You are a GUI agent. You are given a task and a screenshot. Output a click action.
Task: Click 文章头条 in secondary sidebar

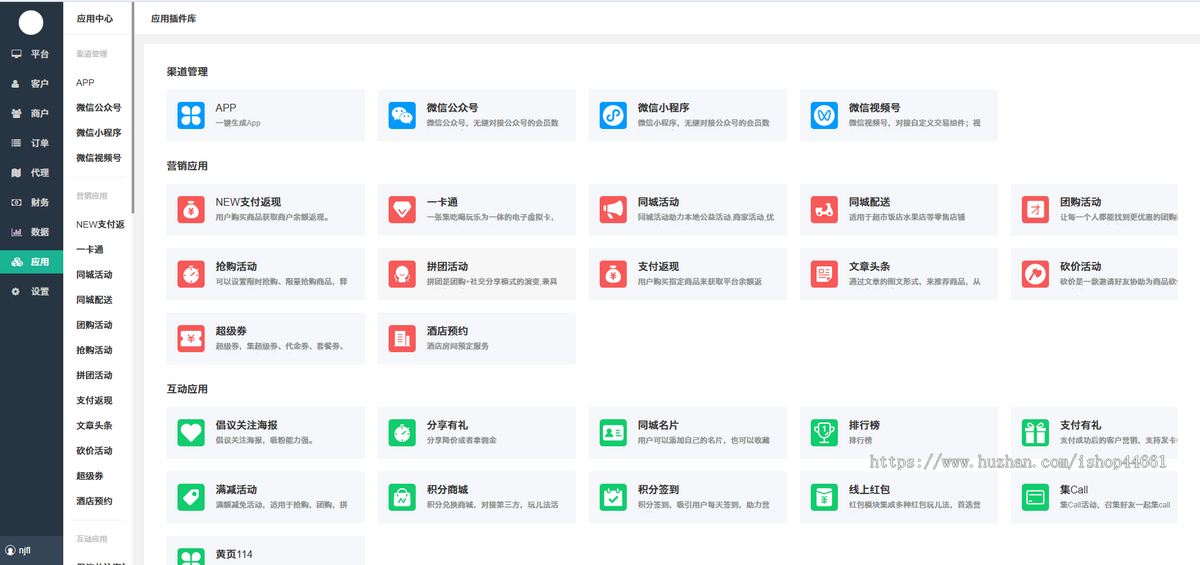tap(94, 426)
